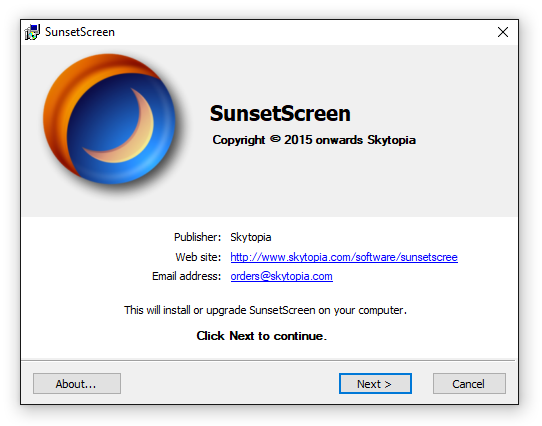Open the About... dialog
Viewport: 542px width, 426px height.
pyautogui.click(x=77, y=383)
